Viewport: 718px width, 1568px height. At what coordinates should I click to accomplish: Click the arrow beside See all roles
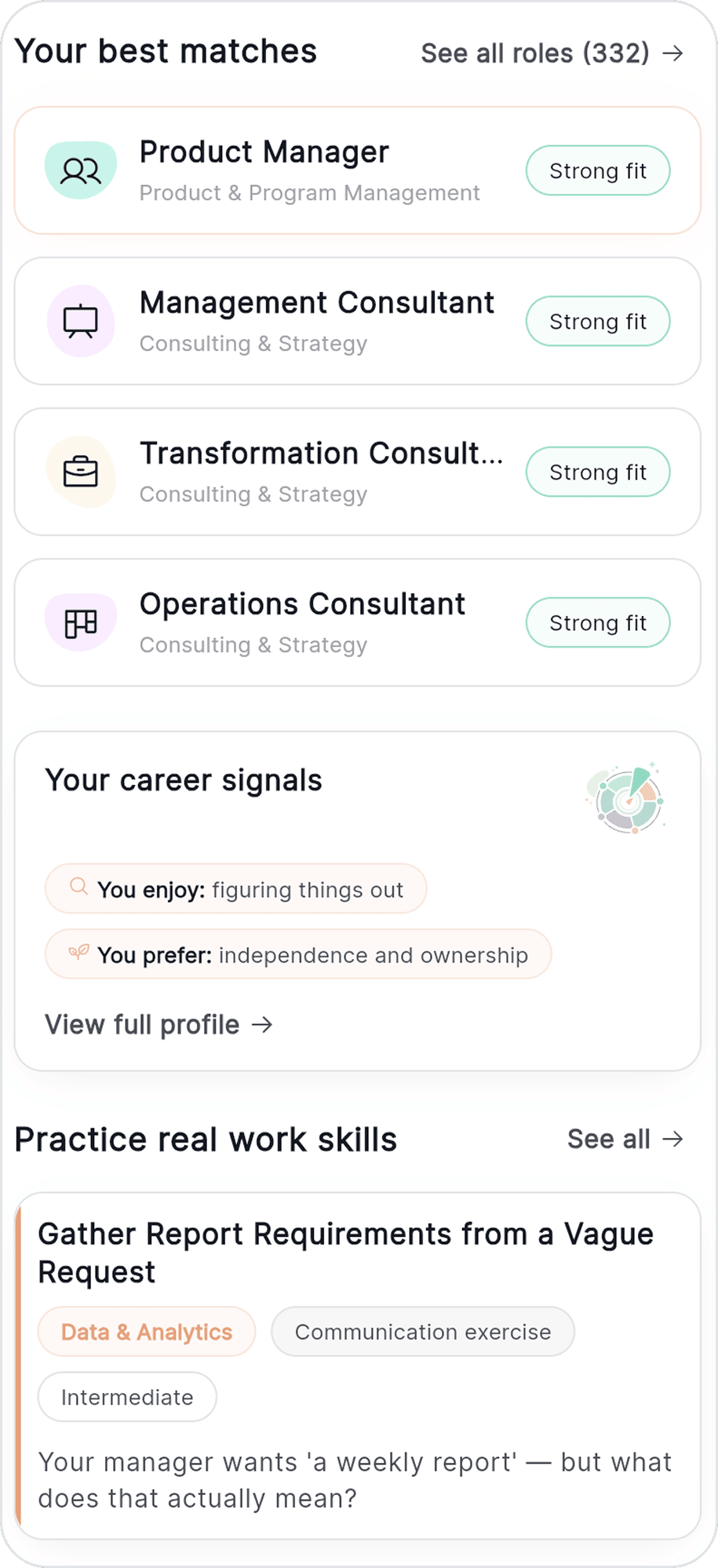(x=672, y=53)
